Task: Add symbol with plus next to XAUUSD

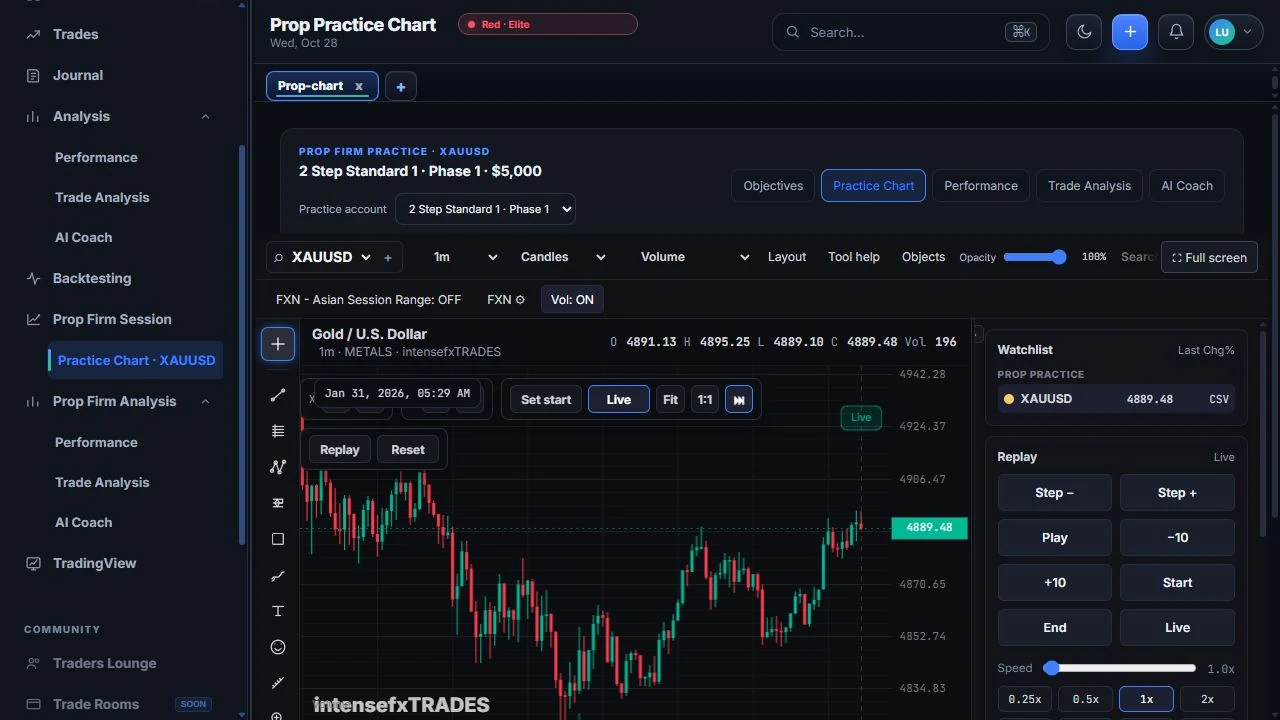Action: [388, 257]
